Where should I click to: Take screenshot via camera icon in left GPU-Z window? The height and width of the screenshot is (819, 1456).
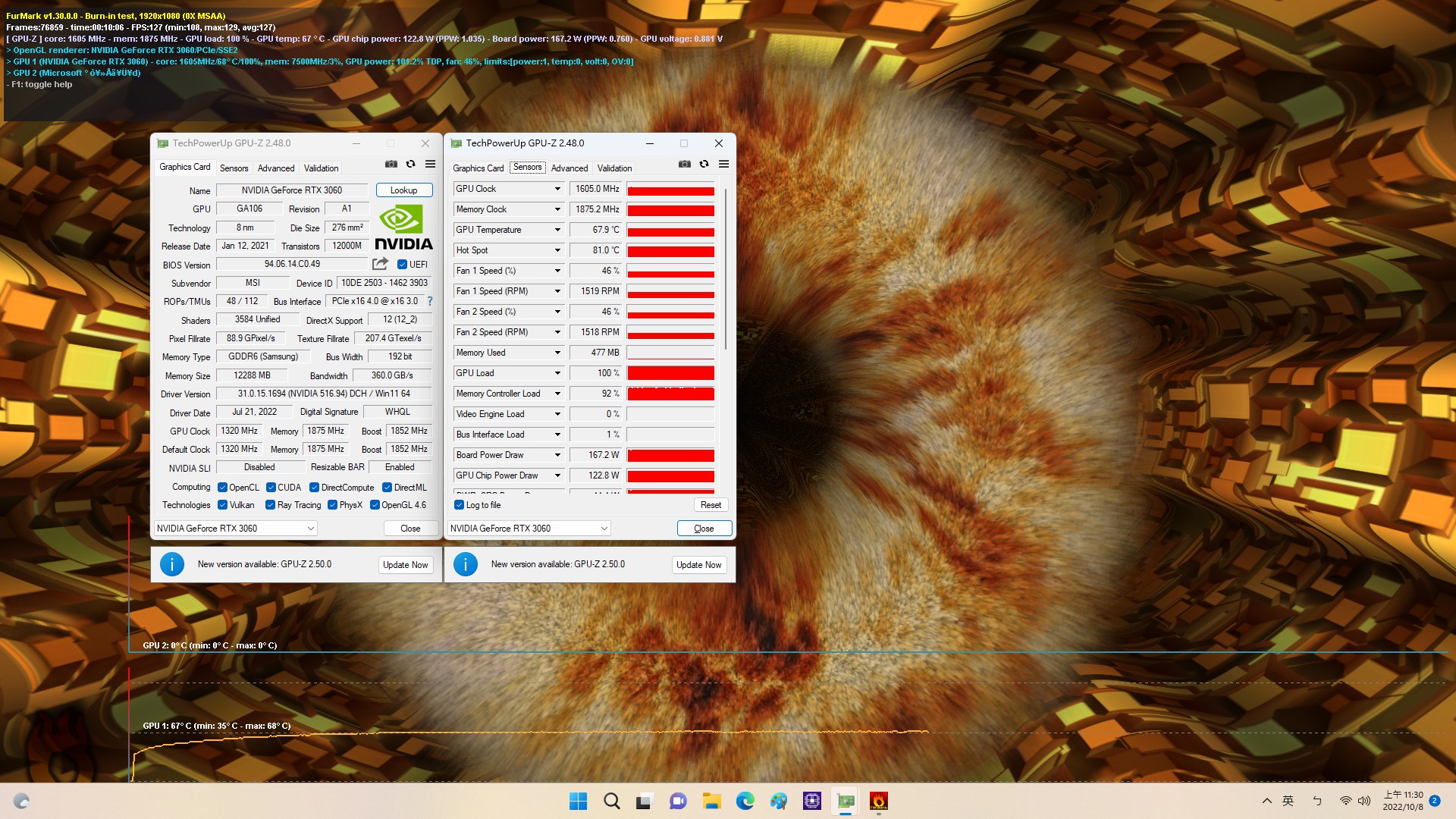click(x=391, y=164)
